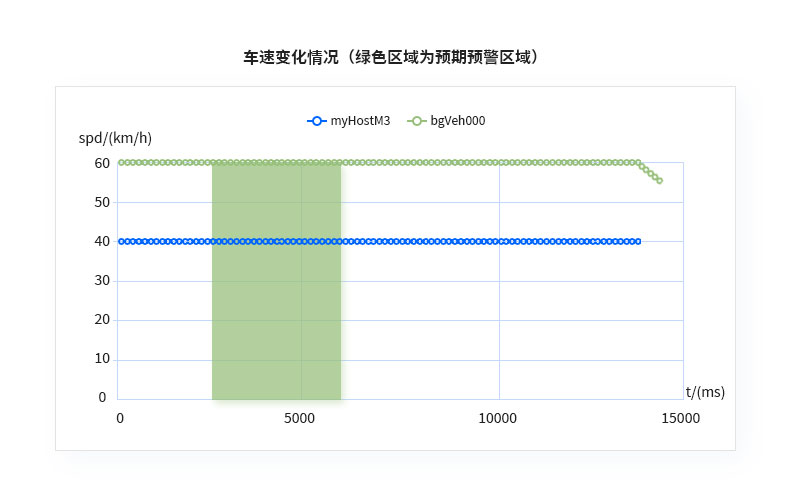The image size is (790, 489).
Task: Select the last data point of myHostM3 line
Action: pos(638,241)
